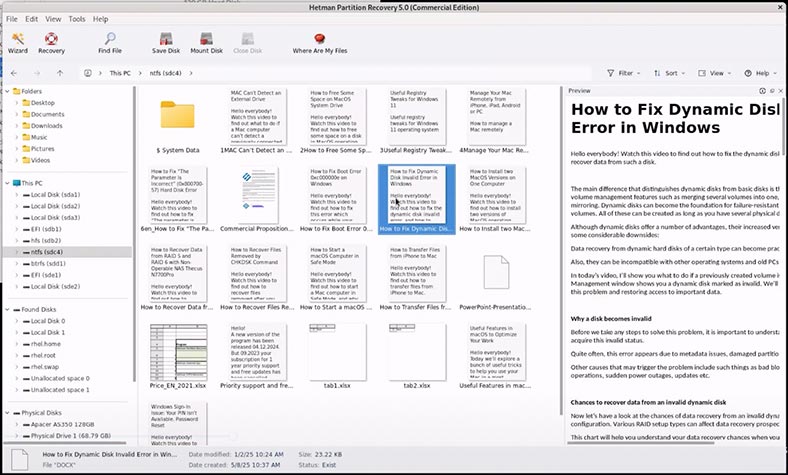
Task: Select the PowerPoint-Presentation file icon
Action: pos(496,272)
